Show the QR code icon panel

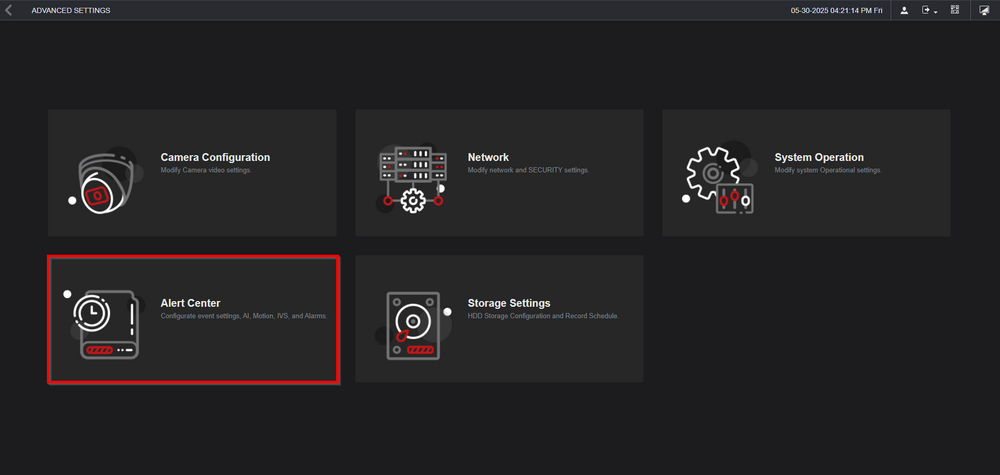[x=955, y=10]
